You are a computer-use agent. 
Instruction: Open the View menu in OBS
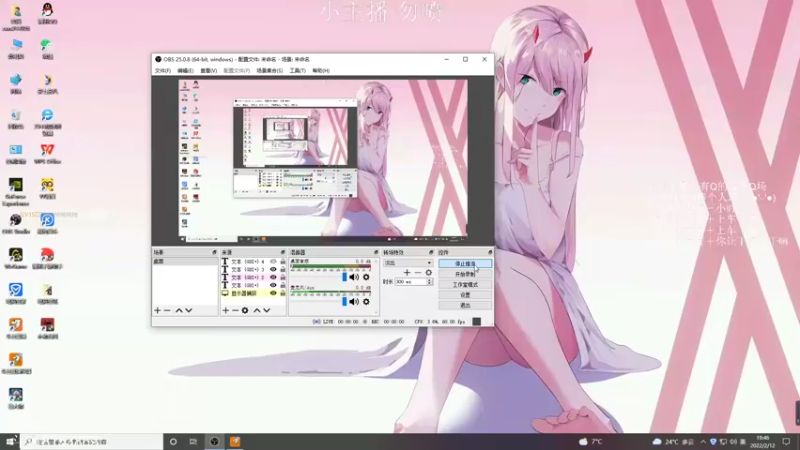tap(209, 70)
